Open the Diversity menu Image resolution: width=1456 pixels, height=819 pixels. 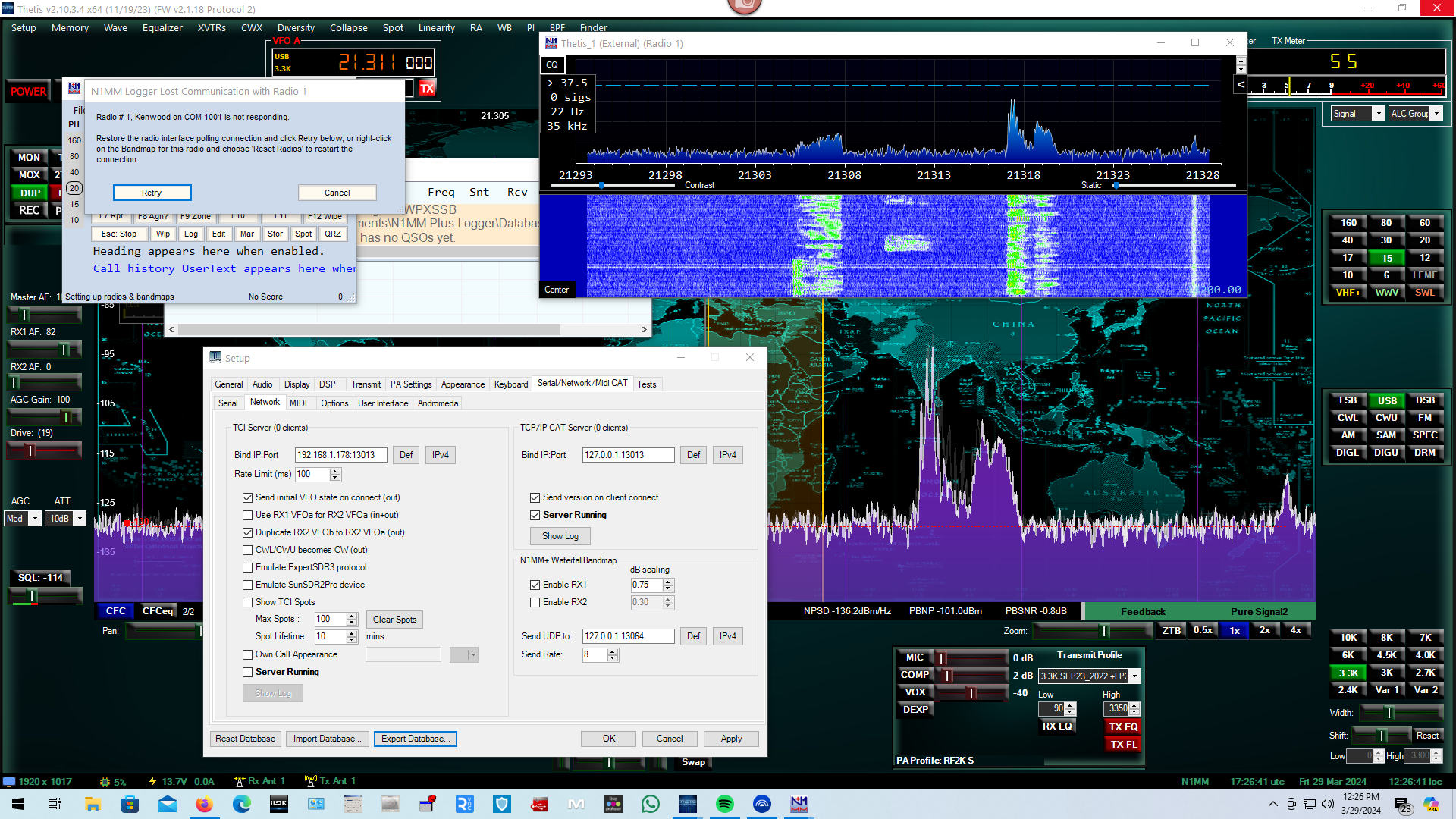296,28
